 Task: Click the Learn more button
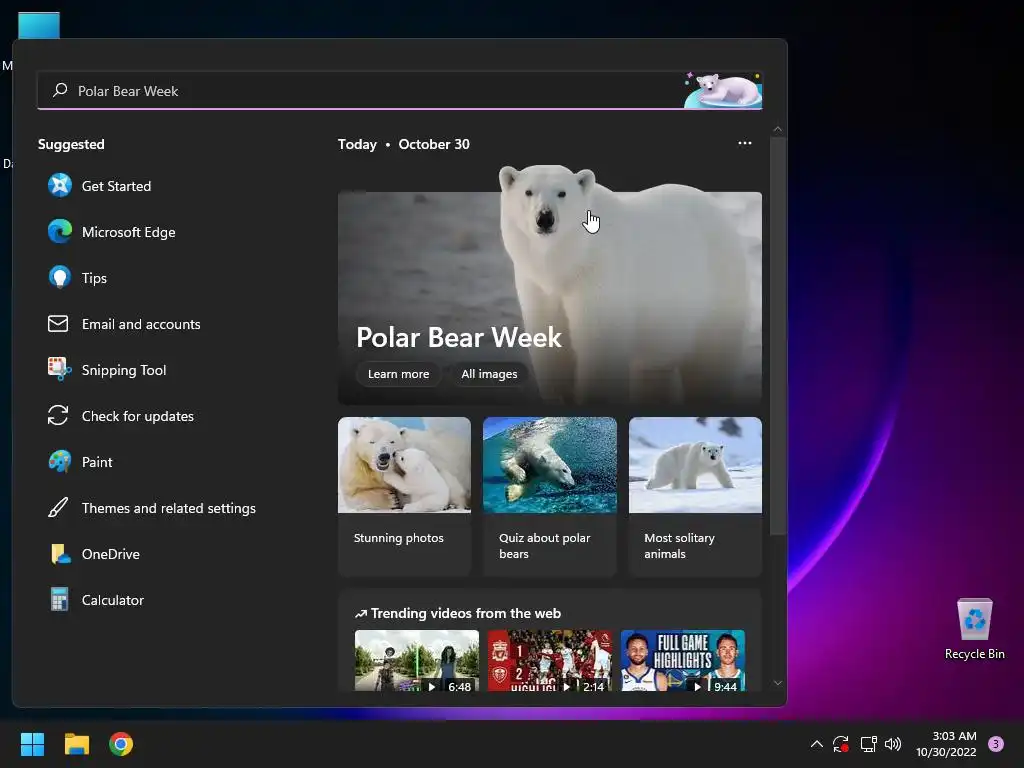[398, 374]
